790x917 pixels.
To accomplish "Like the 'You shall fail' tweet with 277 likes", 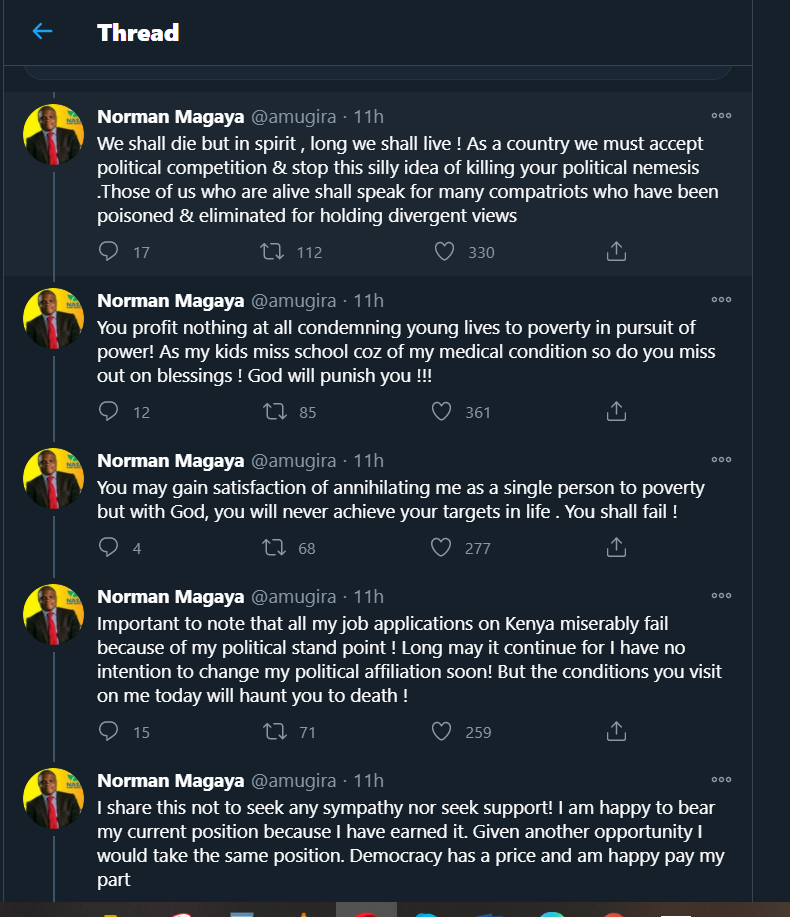I will (441, 547).
